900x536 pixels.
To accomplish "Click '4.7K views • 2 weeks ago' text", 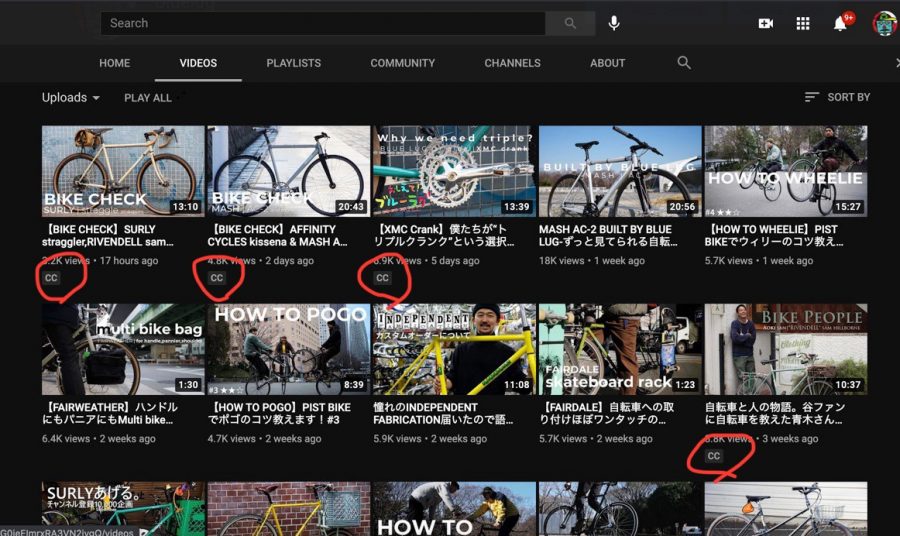I will [x=265, y=438].
